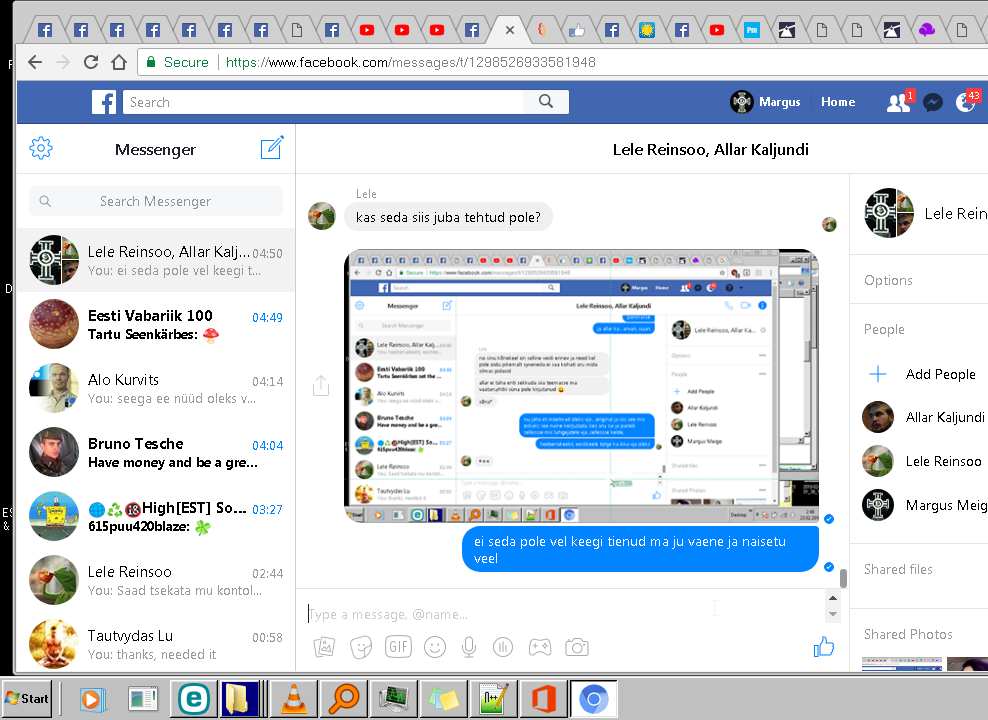Screen dimensions: 988x720
Task: Open GIF picker icon
Action: [x=398, y=647]
